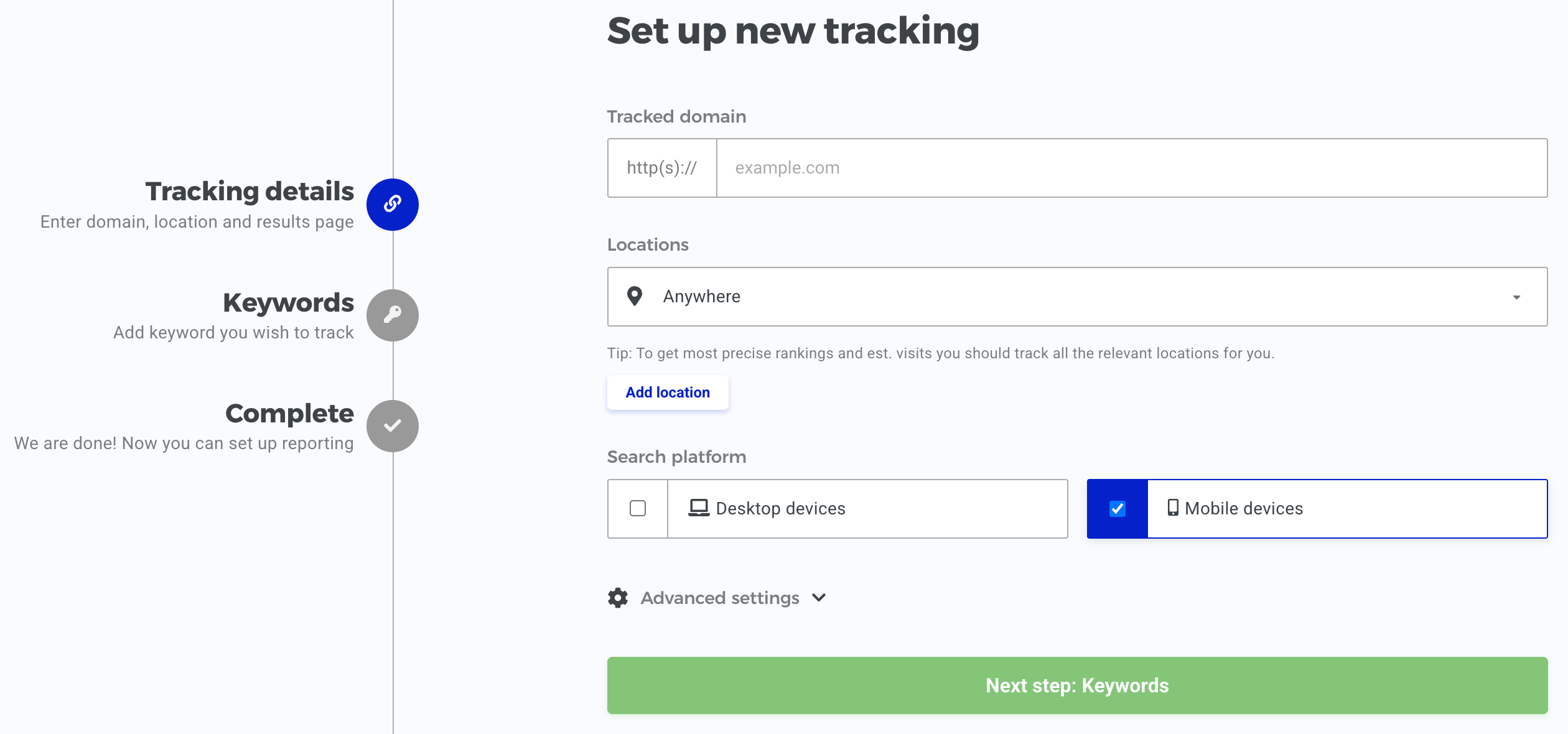This screenshot has height=734, width=1568.
Task: Enable the Desktop devices checkbox
Action: [x=638, y=508]
